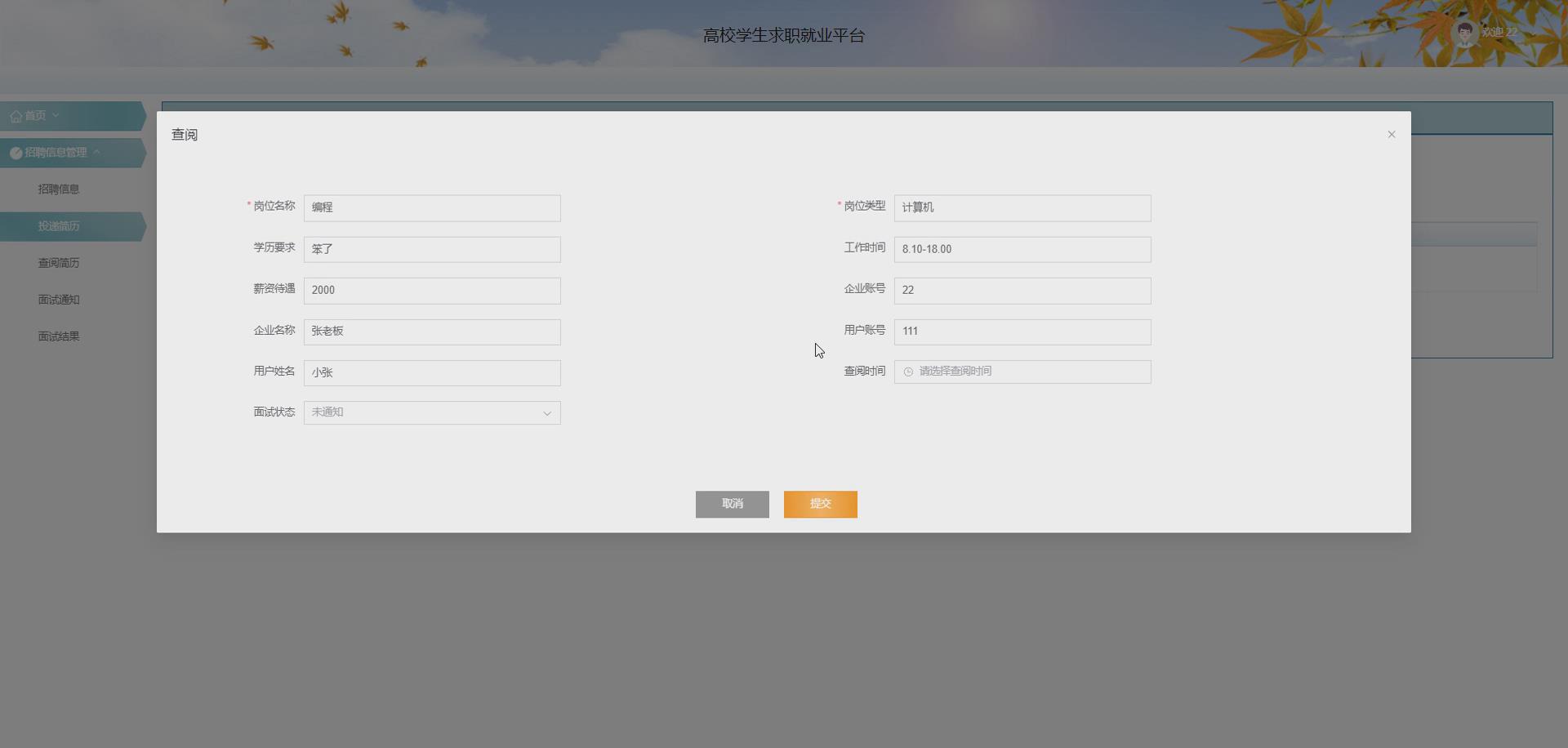Open the 面试状态 dropdown showing 未通知
This screenshot has width=1568, height=748.
[431, 412]
